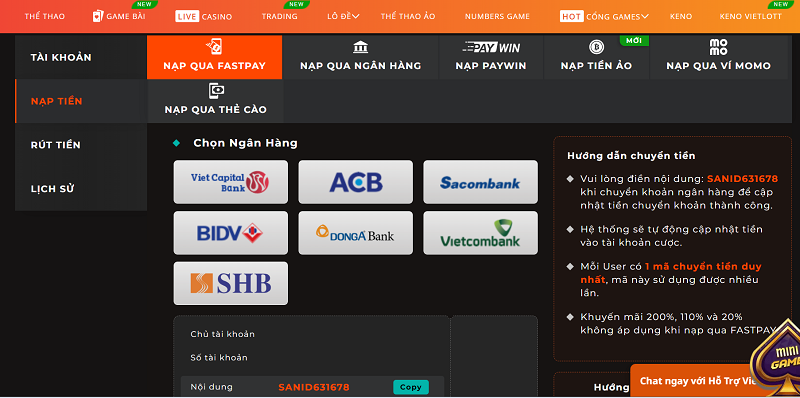This screenshot has height=398, width=800.
Task: Choose the ACB bank logo
Action: 356,182
